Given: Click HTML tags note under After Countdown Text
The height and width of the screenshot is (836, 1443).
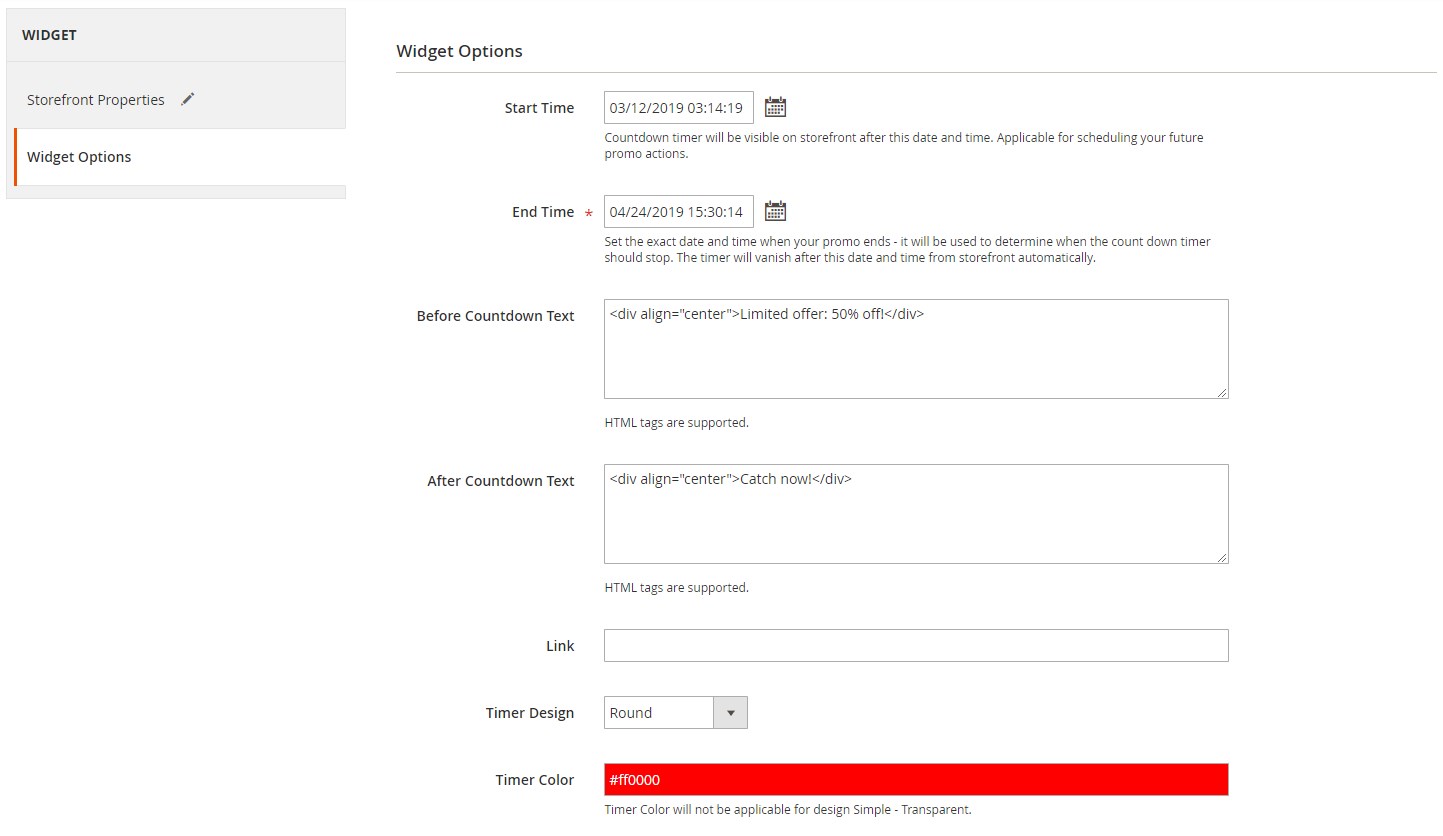Looking at the screenshot, I should point(677,588).
